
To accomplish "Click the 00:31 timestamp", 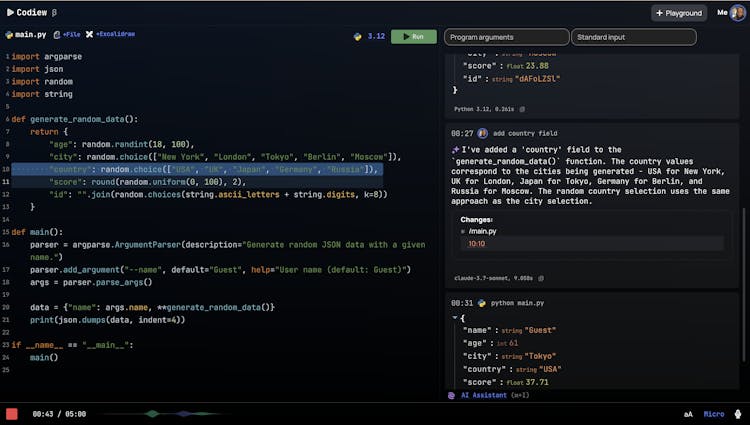I will [x=462, y=303].
